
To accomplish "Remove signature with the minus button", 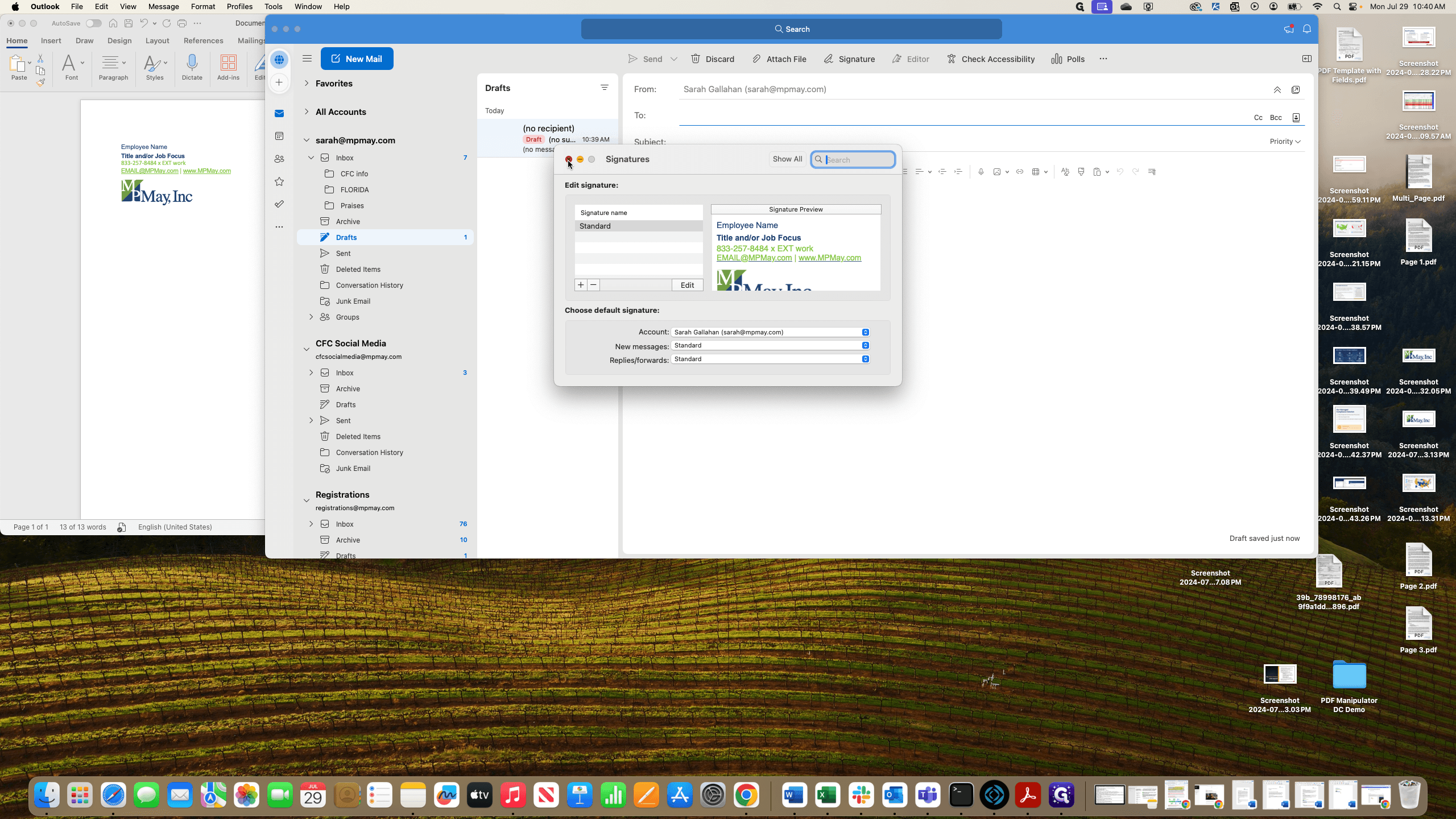I will click(x=593, y=285).
